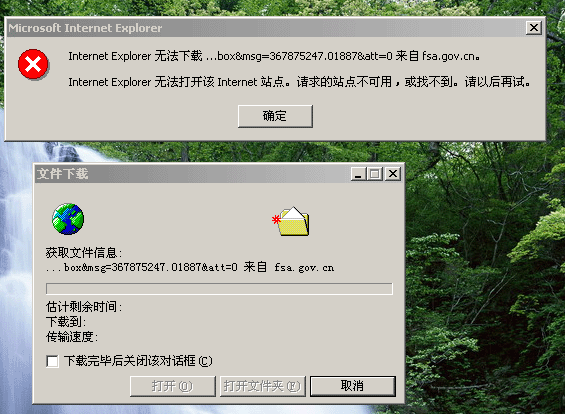Click the disabled 打开文件夹(F) button
This screenshot has height=414, width=565.
263,386
